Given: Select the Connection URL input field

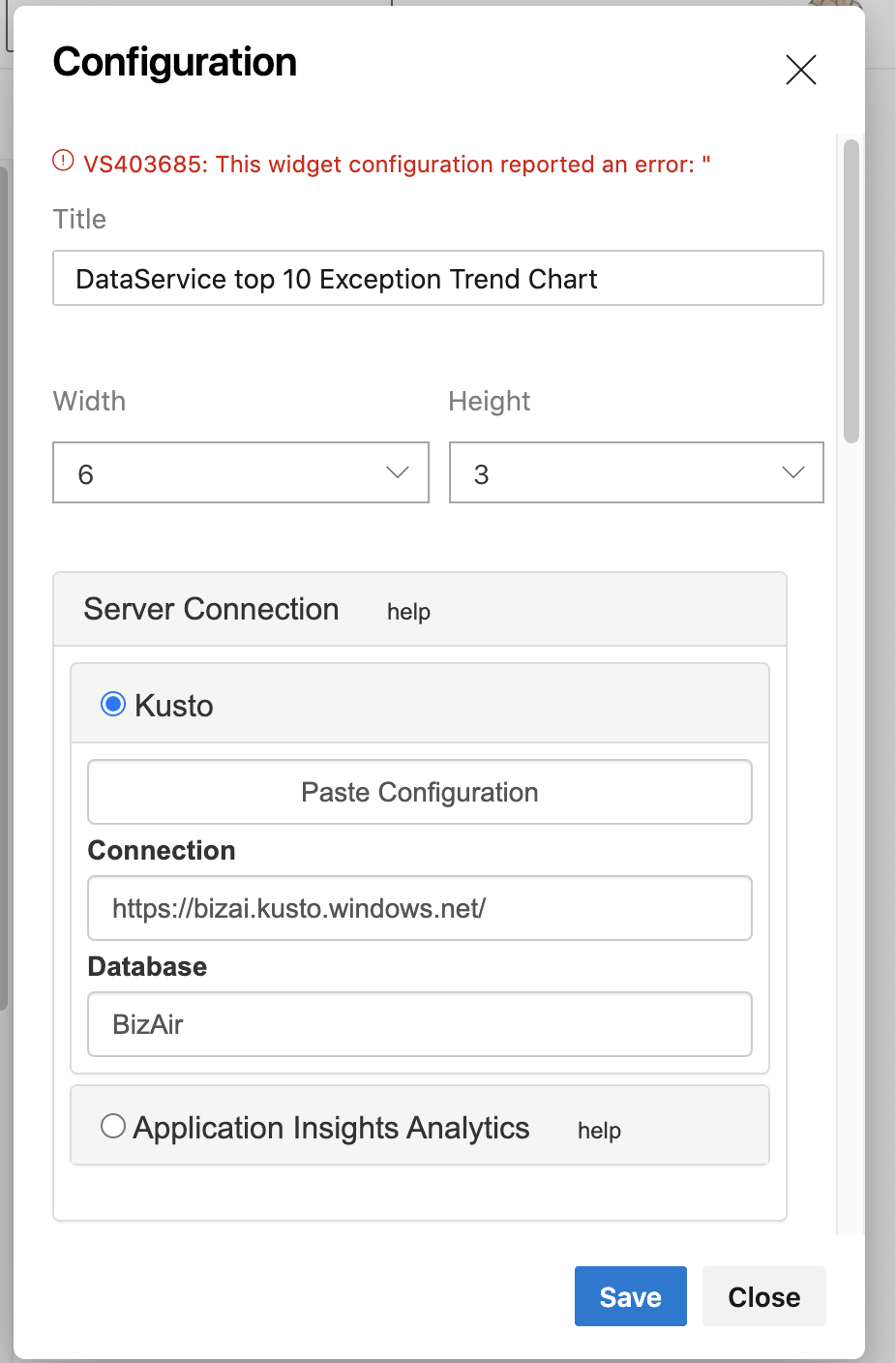Looking at the screenshot, I should [x=419, y=908].
